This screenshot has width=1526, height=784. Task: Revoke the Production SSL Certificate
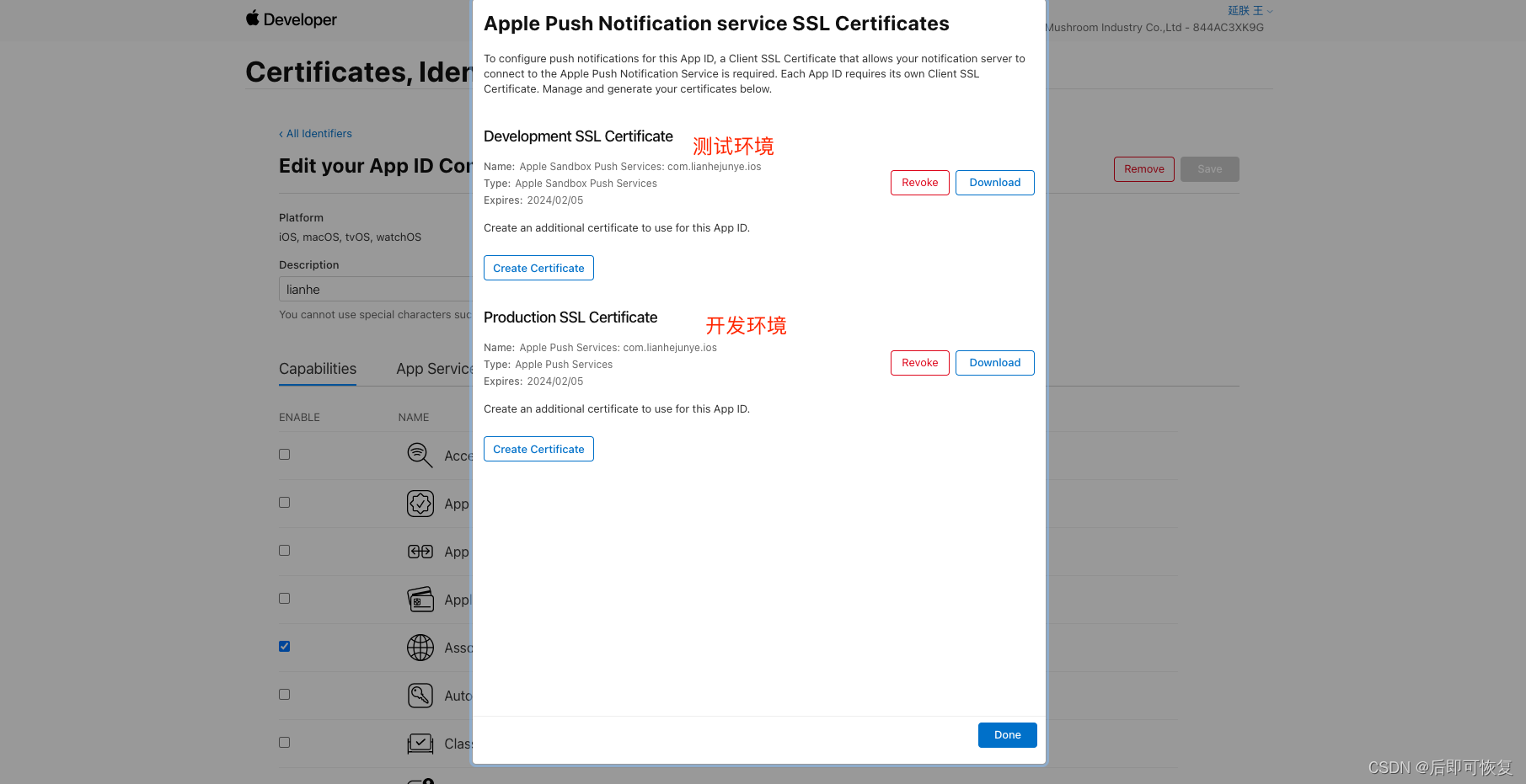[919, 363]
